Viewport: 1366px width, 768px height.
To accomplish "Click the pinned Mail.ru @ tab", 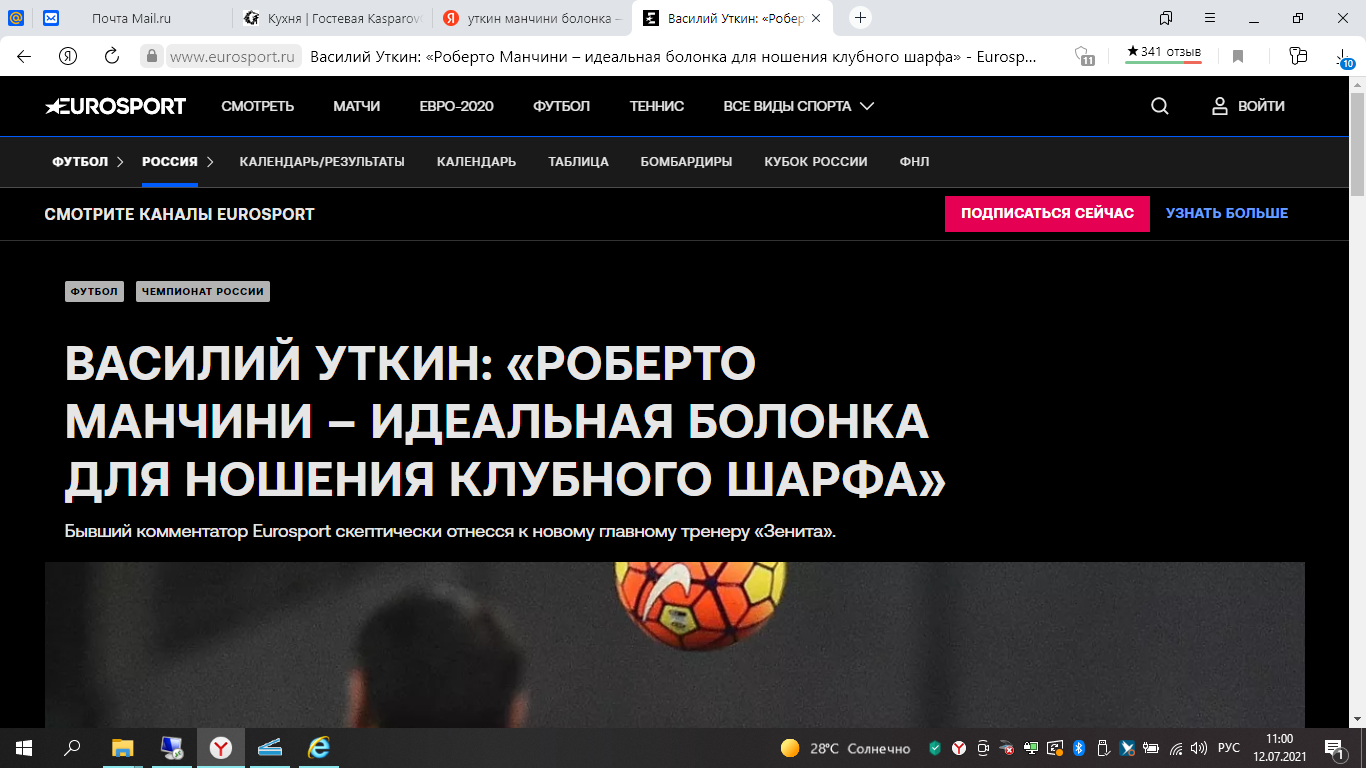I will [17, 18].
